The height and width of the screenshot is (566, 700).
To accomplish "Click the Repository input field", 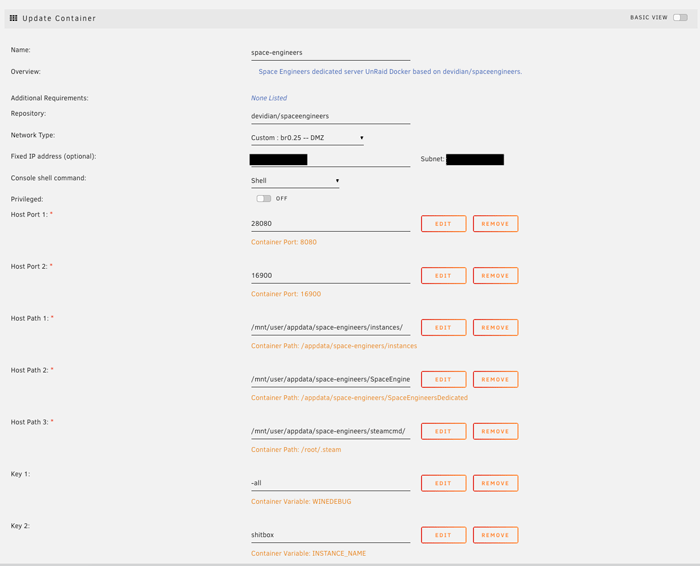I will (x=330, y=116).
